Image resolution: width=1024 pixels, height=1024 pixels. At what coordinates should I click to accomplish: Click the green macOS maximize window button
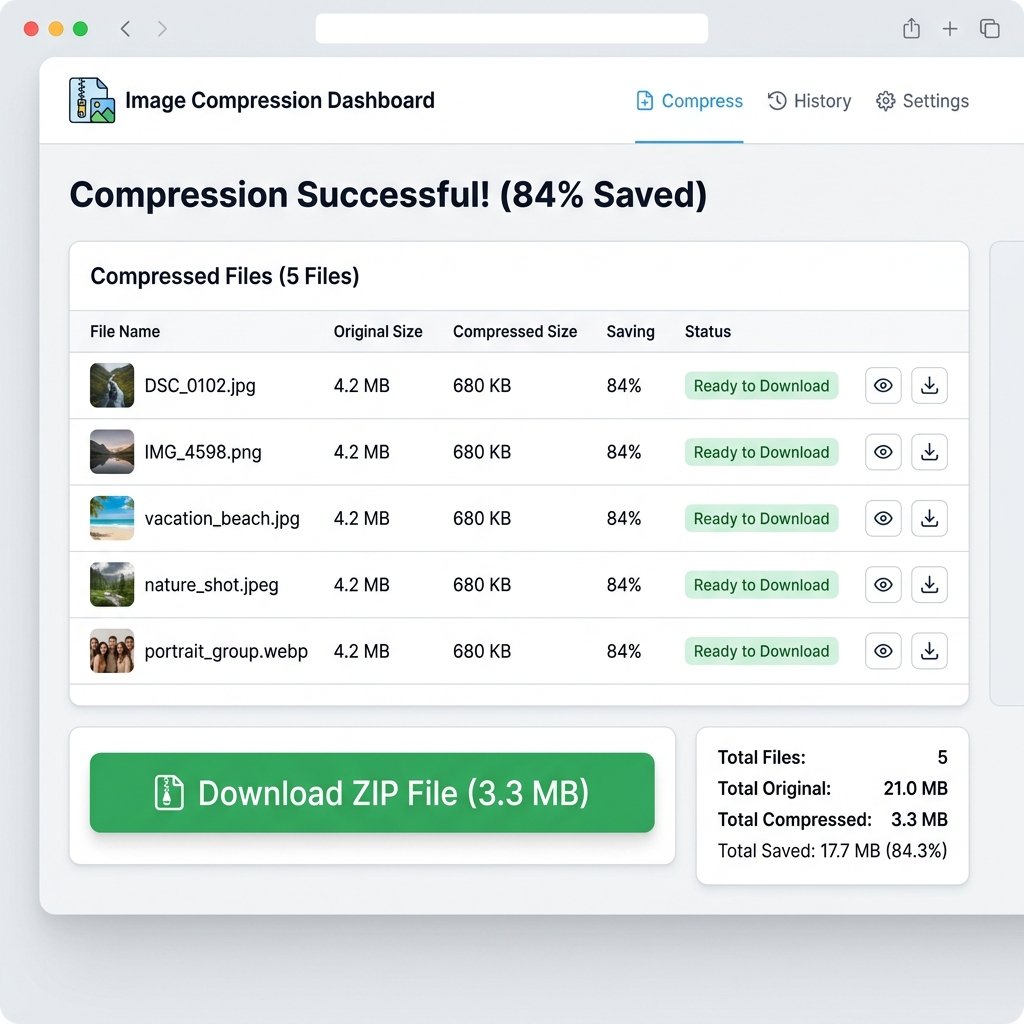coord(80,29)
